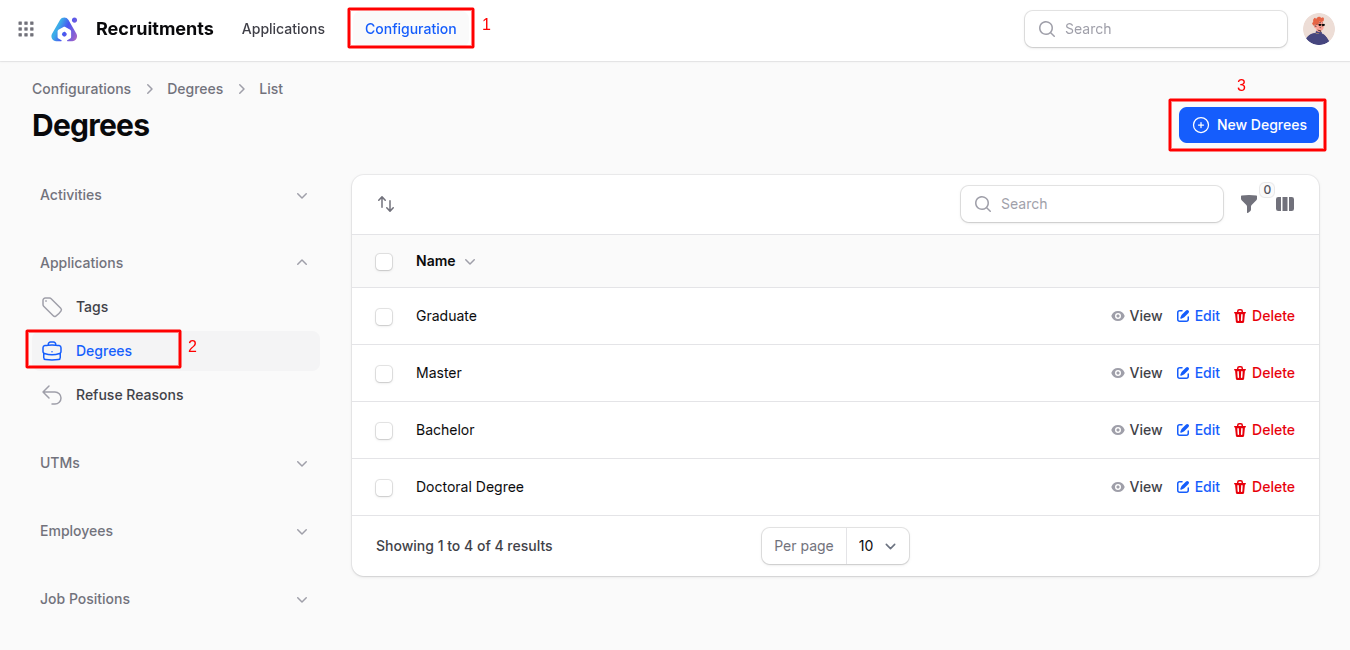Click the reorder records arrows icon
Screen dimensions: 1350x650
(x=386, y=204)
